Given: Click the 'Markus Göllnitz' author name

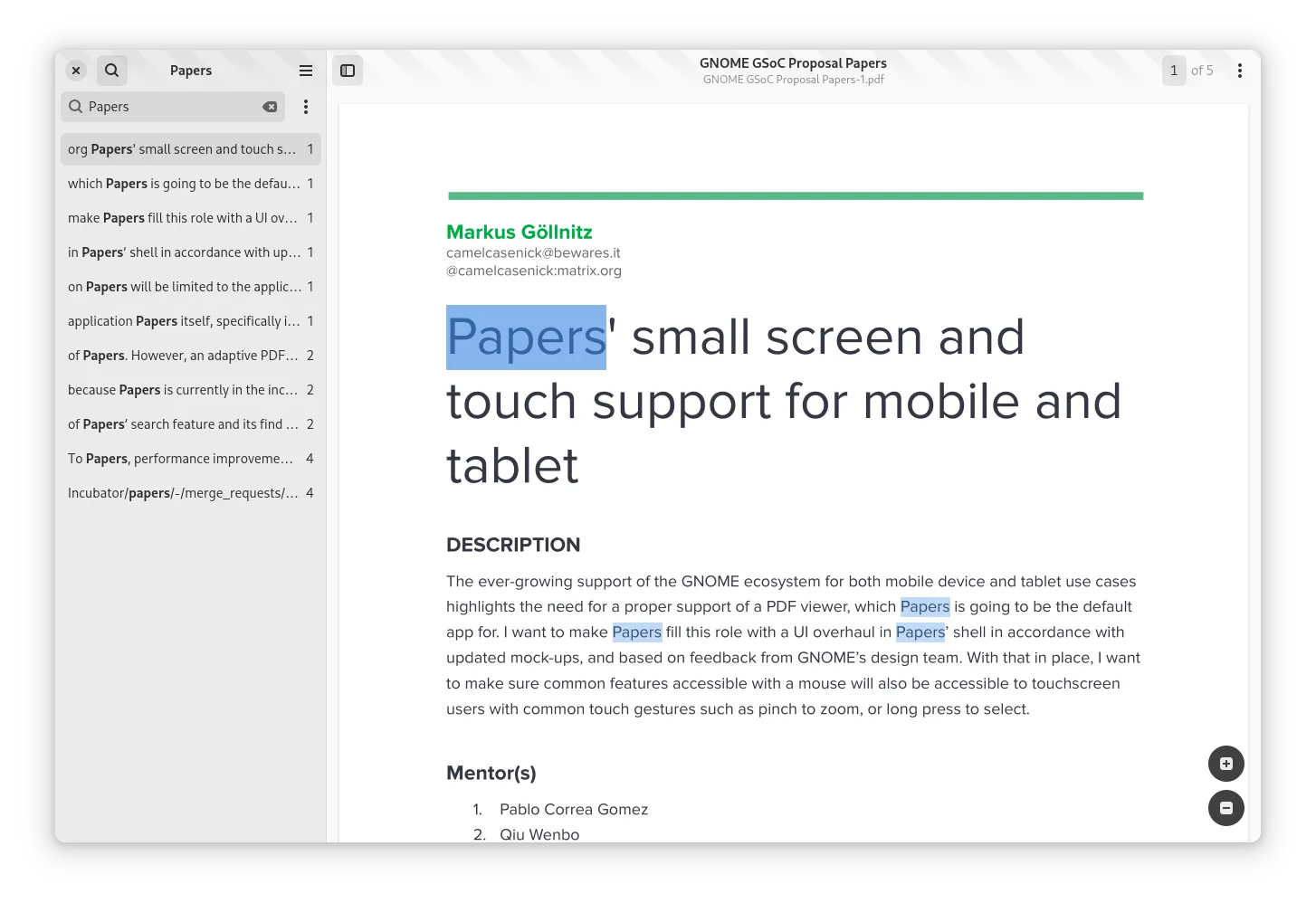Looking at the screenshot, I should tap(520, 232).
